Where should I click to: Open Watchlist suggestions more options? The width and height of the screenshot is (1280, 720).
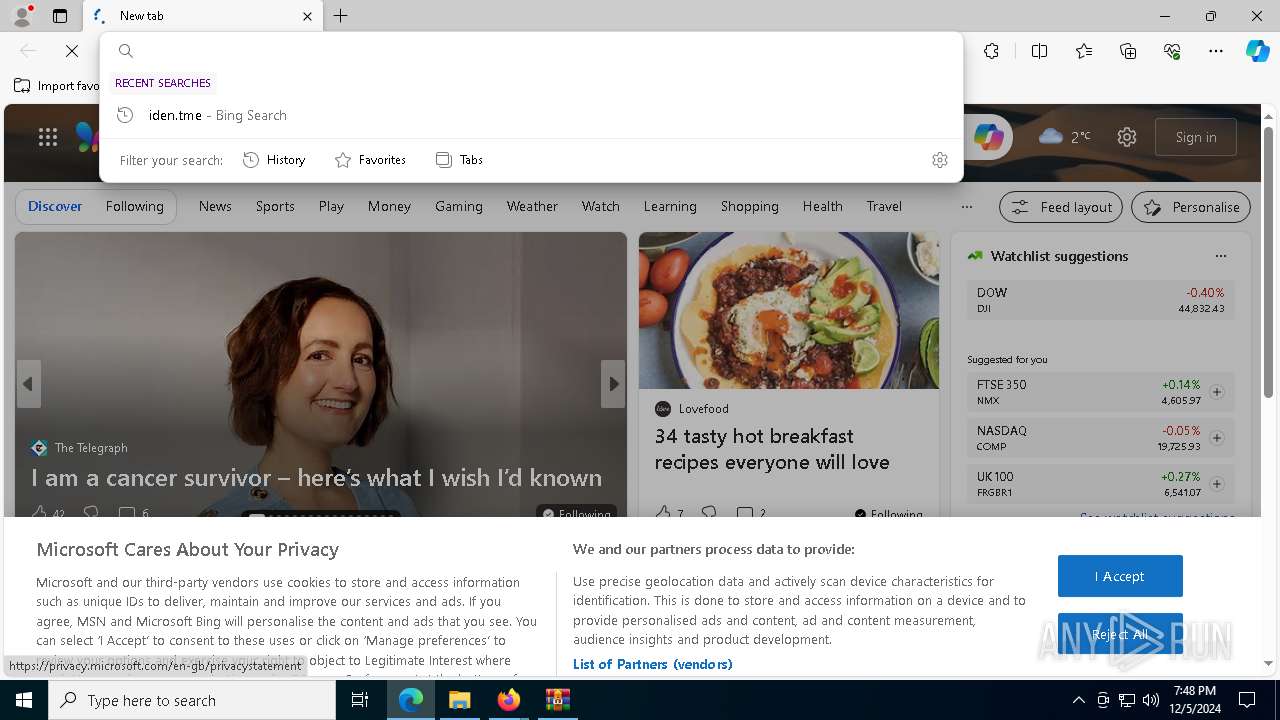pos(1220,256)
